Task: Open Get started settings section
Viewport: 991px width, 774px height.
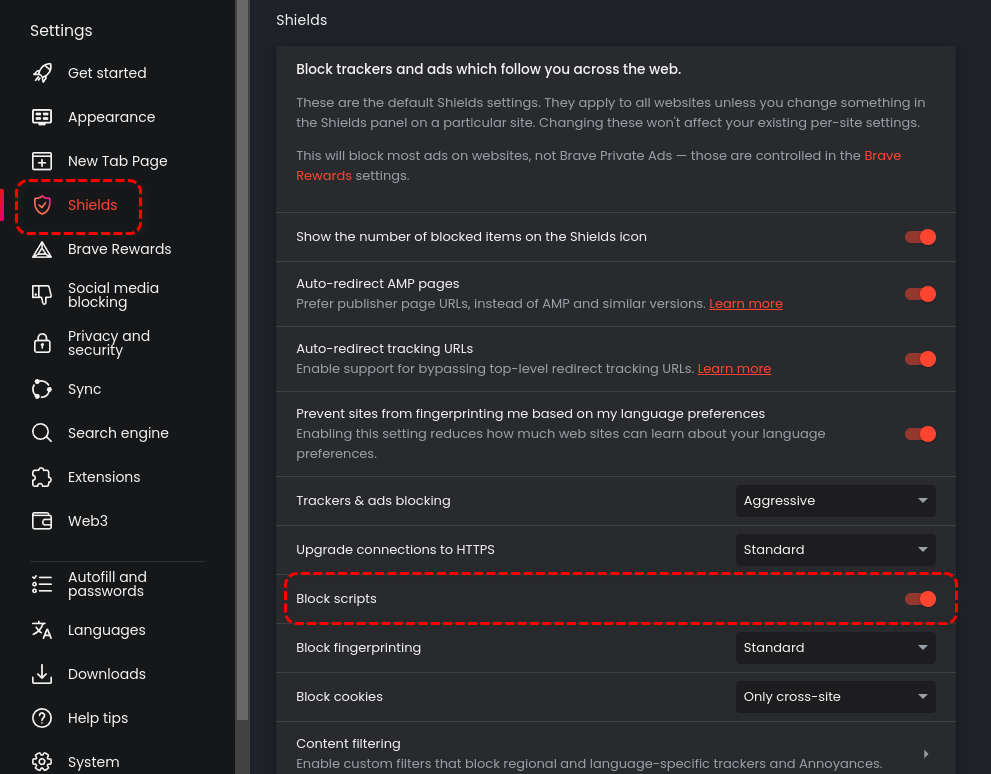Action: pos(107,73)
